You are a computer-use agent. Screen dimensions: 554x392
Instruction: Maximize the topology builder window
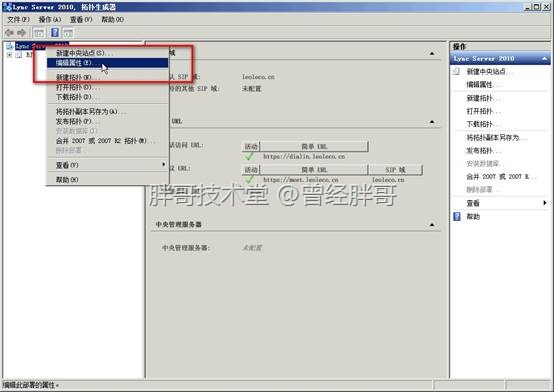pos(537,7)
